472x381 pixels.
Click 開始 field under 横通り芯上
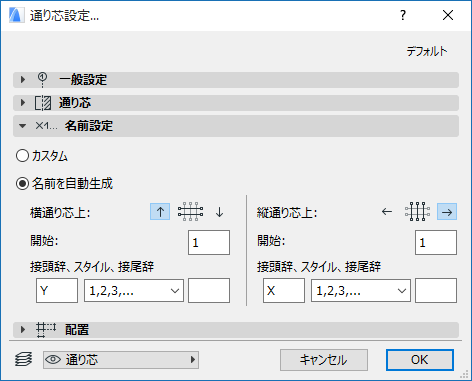coord(209,242)
